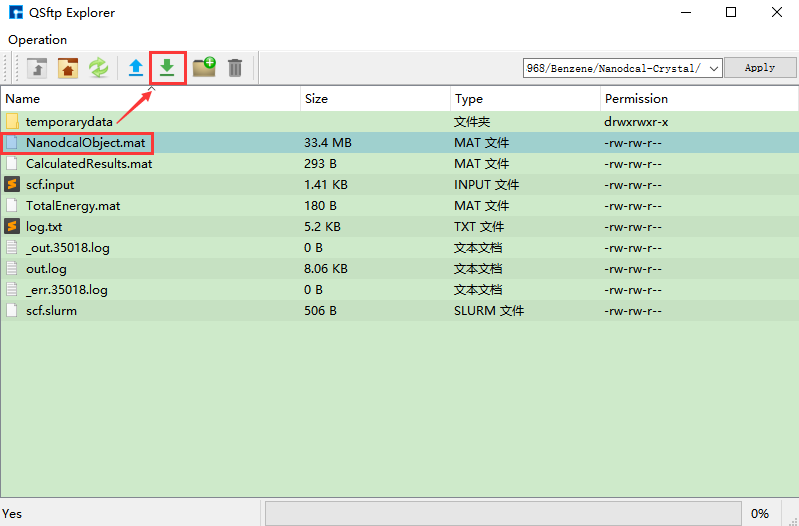The height and width of the screenshot is (526, 799).
Task: Download the selected file with green arrow
Action: pos(167,68)
